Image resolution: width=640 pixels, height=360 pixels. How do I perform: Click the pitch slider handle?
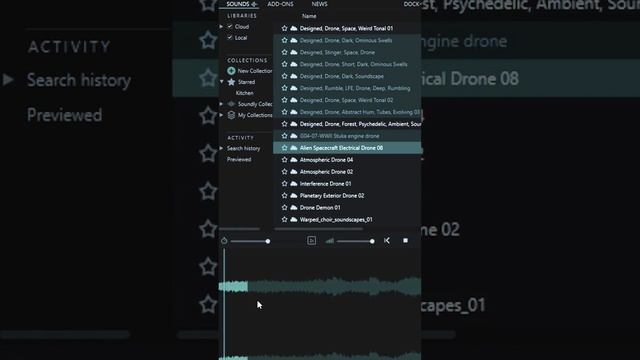point(268,241)
